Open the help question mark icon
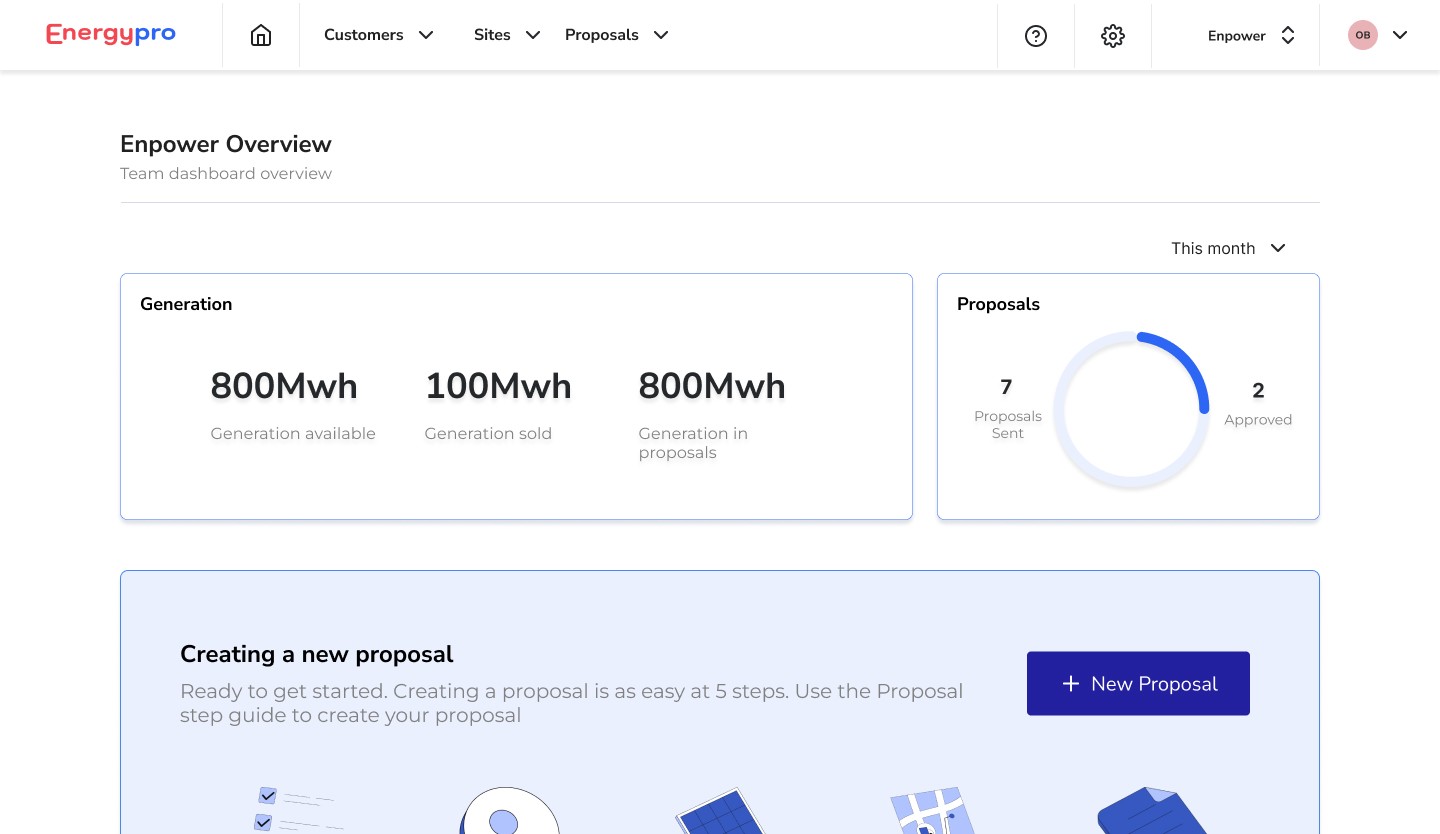1440x834 pixels. coord(1036,36)
